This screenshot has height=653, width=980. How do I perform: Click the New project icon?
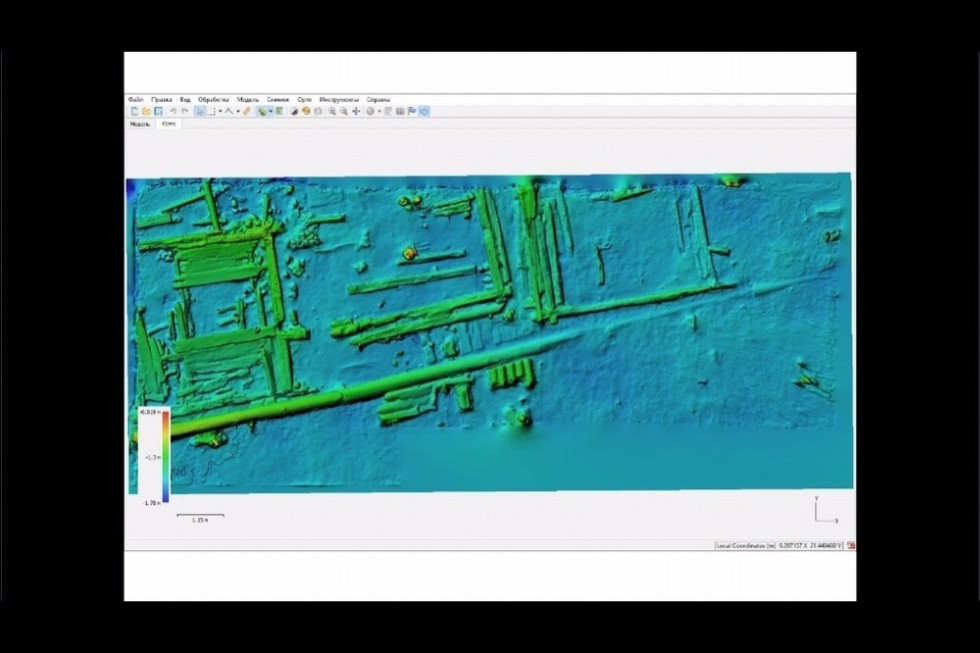coord(134,111)
